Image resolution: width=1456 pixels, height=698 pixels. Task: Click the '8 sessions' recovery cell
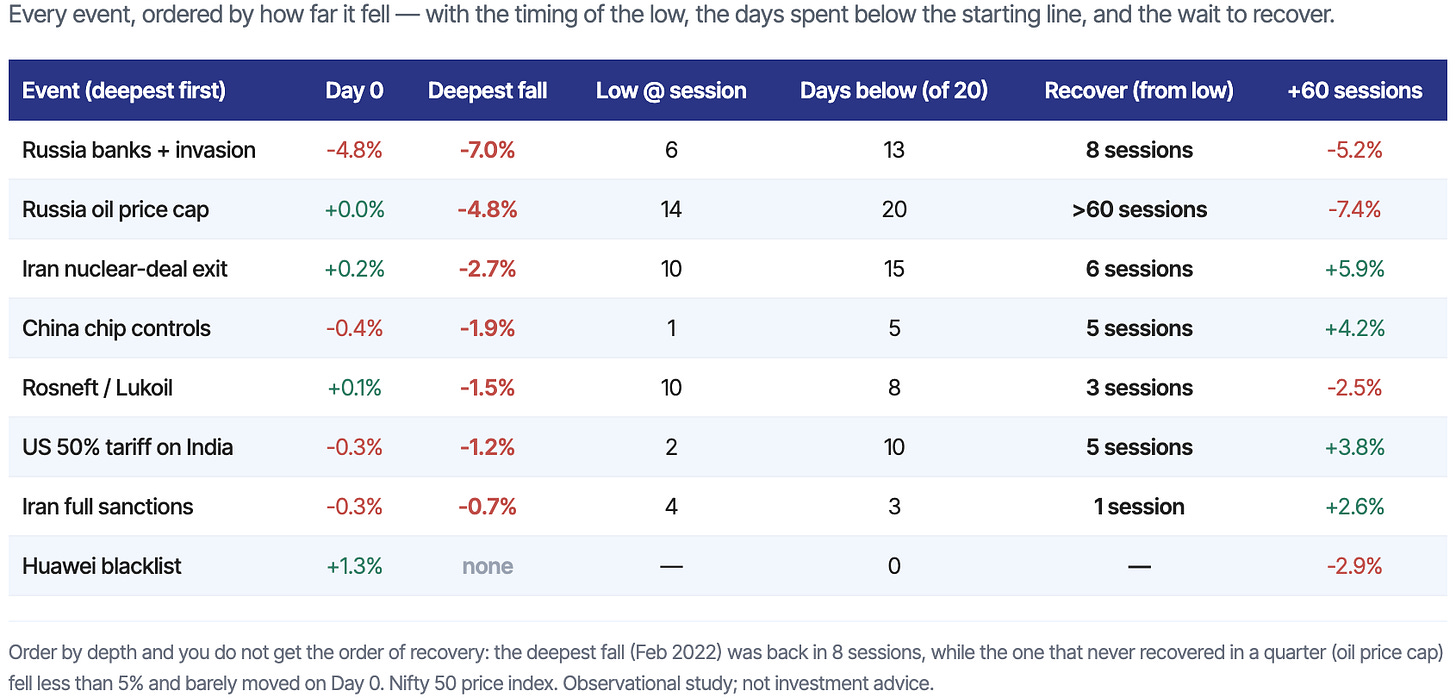1139,150
